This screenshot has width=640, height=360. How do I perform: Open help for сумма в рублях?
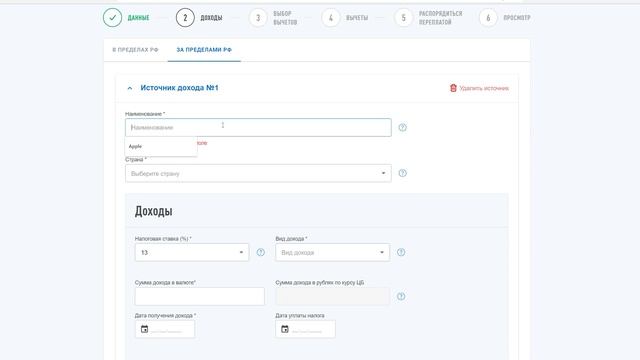401,296
